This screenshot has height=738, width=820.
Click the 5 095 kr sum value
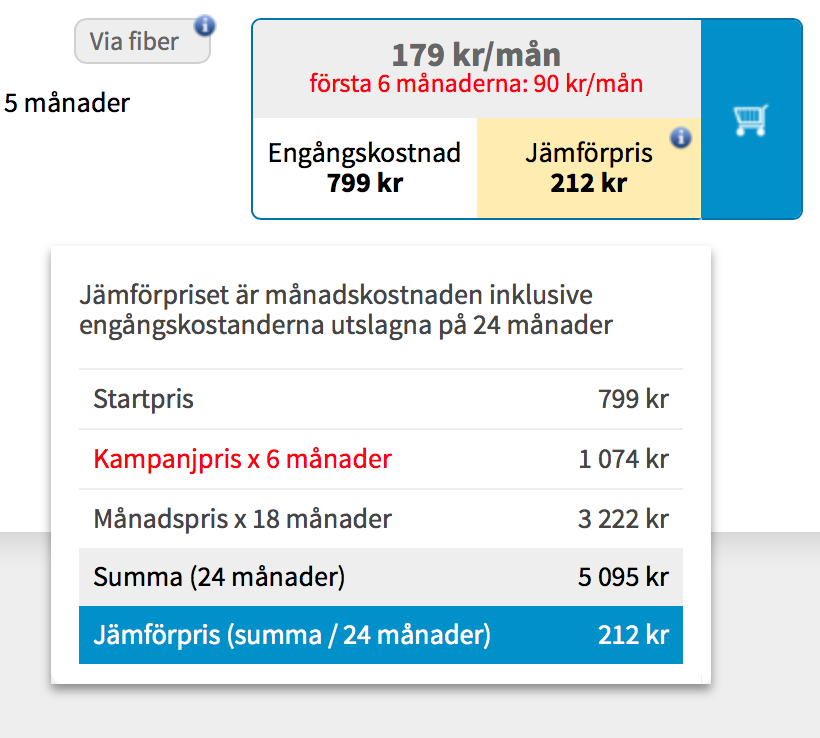624,577
